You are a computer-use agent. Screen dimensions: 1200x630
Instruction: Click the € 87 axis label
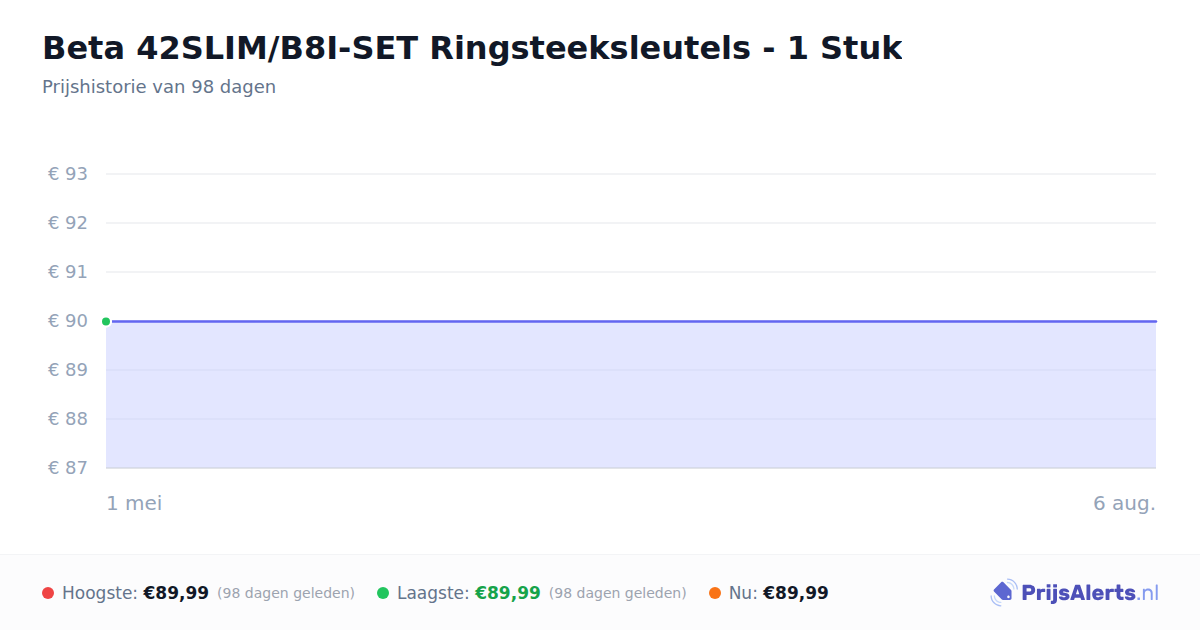click(68, 468)
